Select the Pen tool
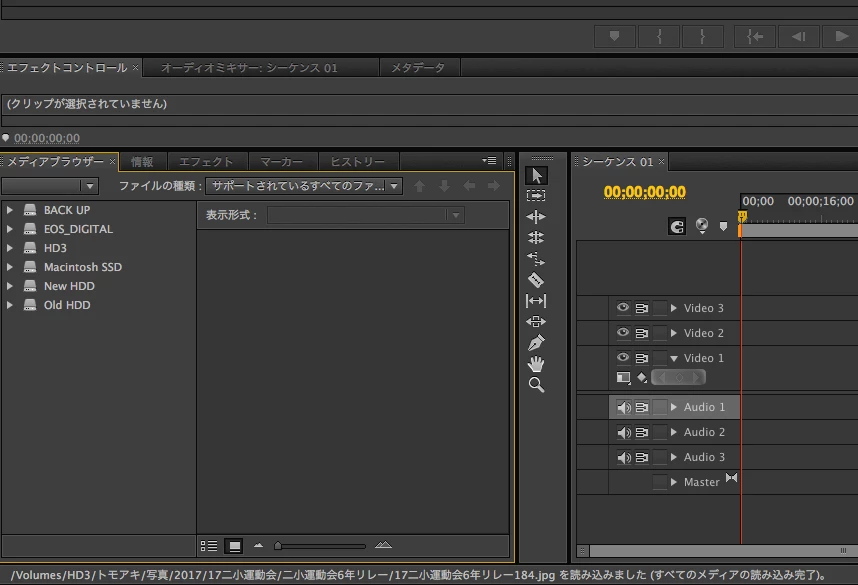 536,343
